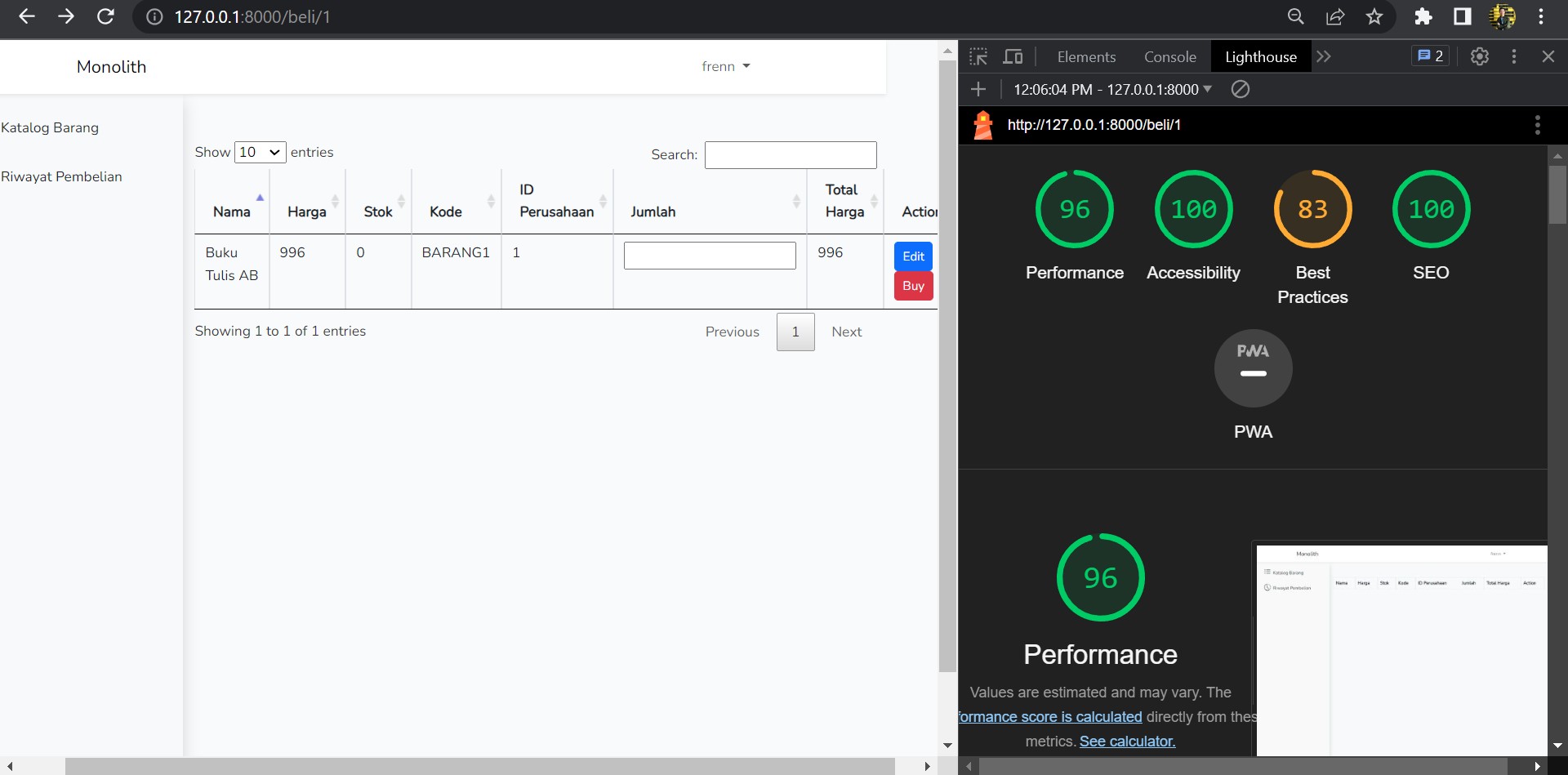The height and width of the screenshot is (775, 1568).
Task: Click the address bar URL
Action: click(252, 16)
